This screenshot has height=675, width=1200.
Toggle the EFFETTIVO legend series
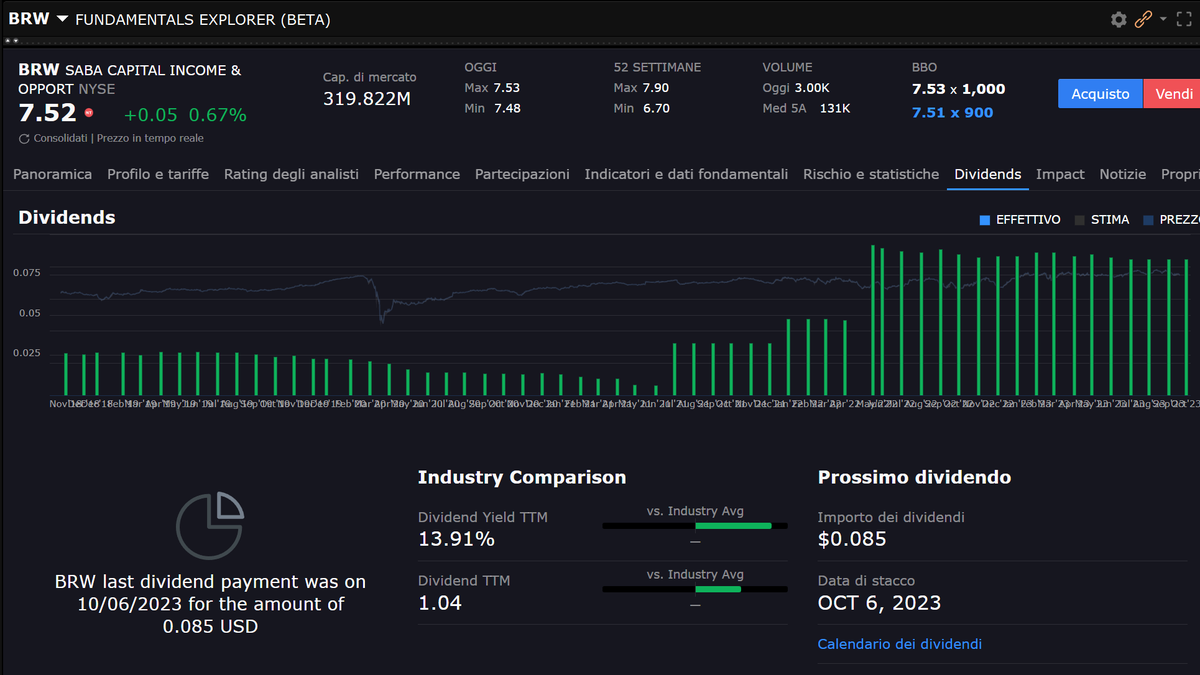click(x=1020, y=220)
